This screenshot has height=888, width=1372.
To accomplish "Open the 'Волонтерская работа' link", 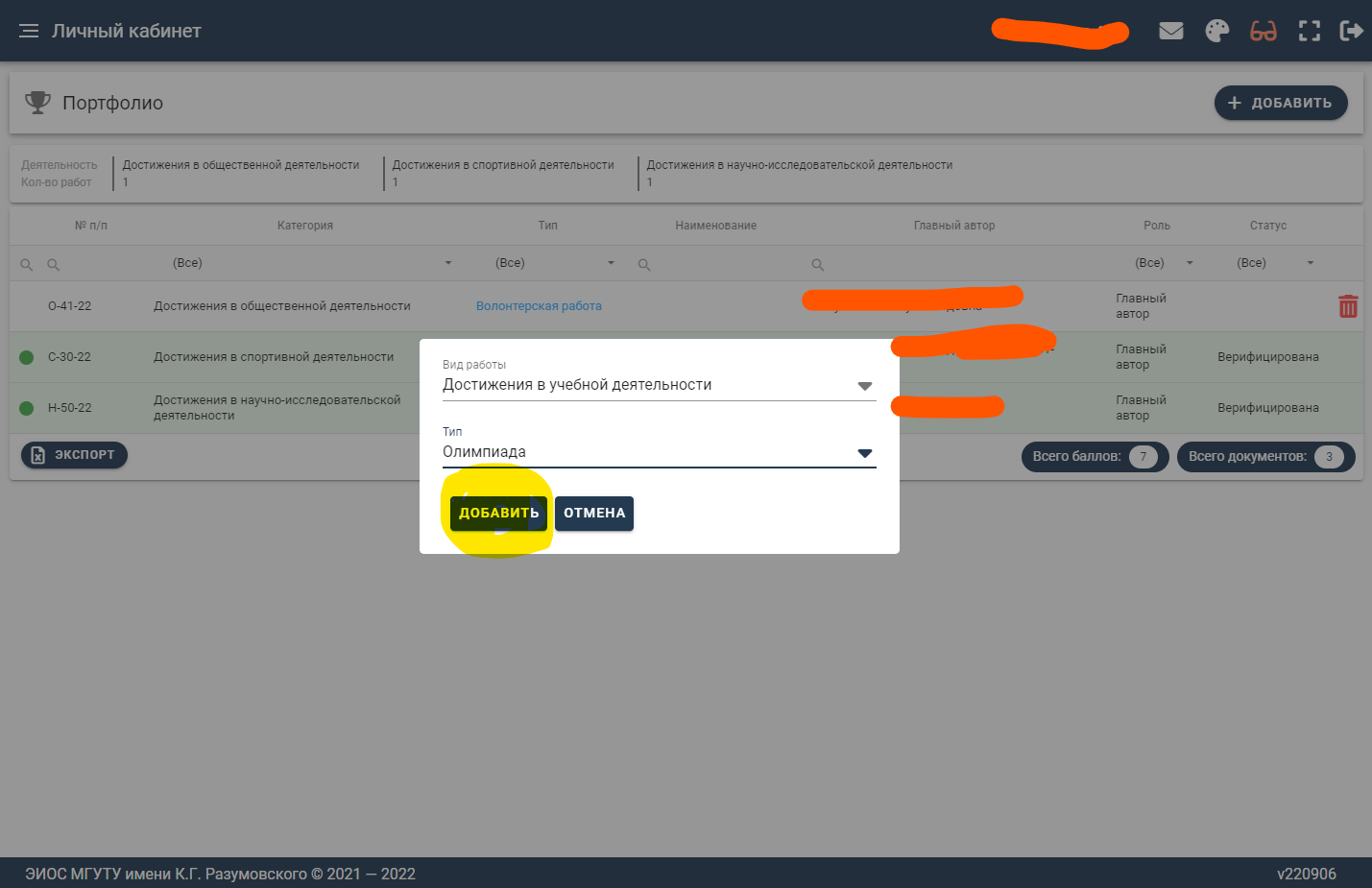I will (539, 306).
